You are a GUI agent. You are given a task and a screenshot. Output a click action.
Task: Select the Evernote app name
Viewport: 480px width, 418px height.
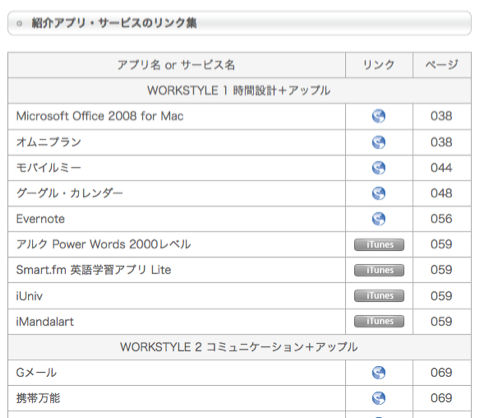(40, 219)
